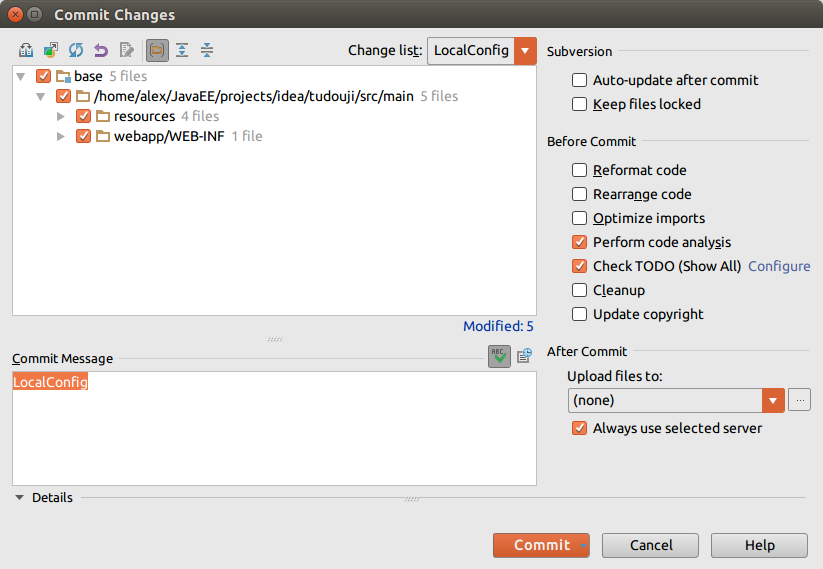Open the Upload files to dropdown
823x569 pixels.
(x=773, y=400)
